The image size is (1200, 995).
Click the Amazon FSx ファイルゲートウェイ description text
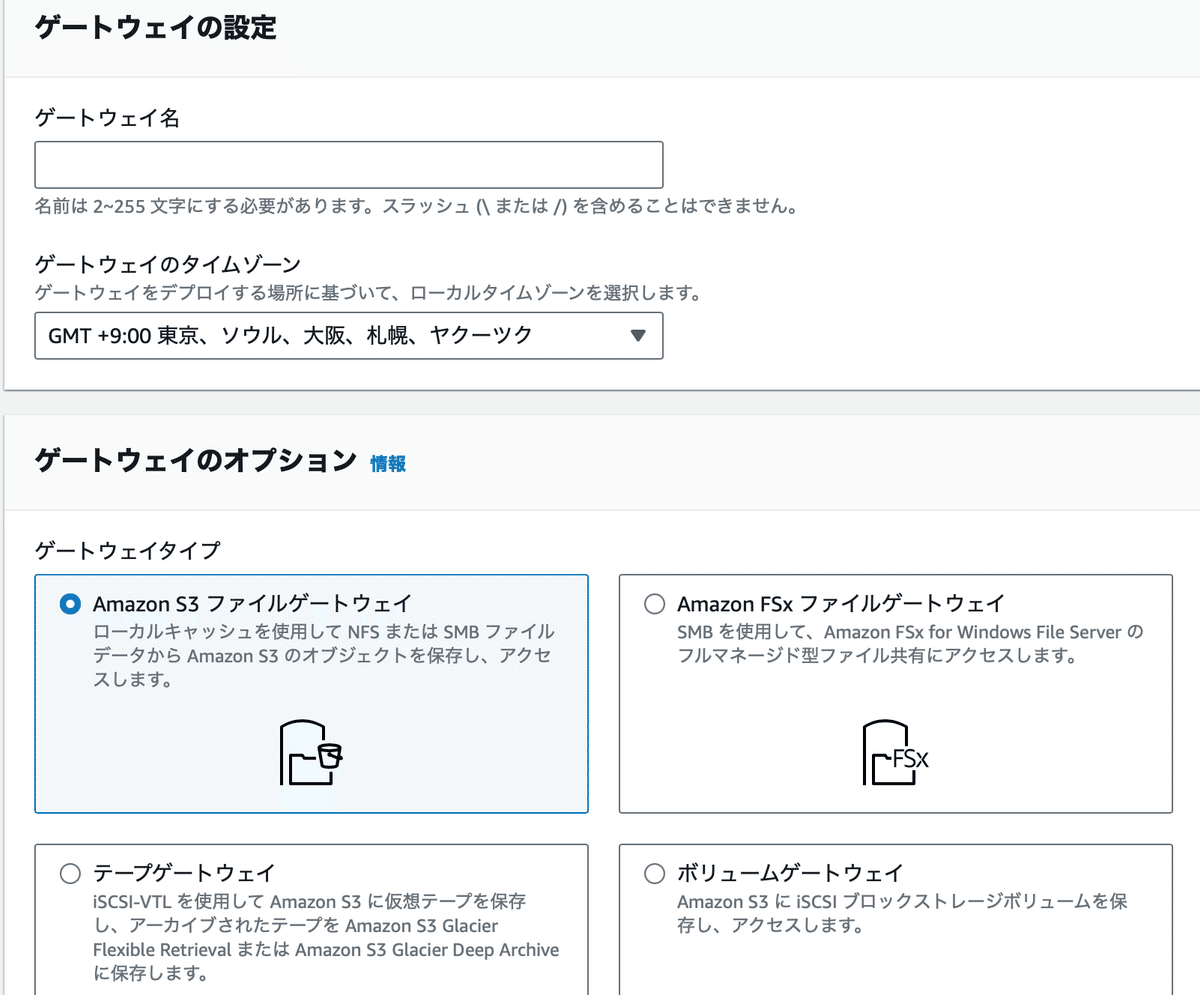coord(909,645)
